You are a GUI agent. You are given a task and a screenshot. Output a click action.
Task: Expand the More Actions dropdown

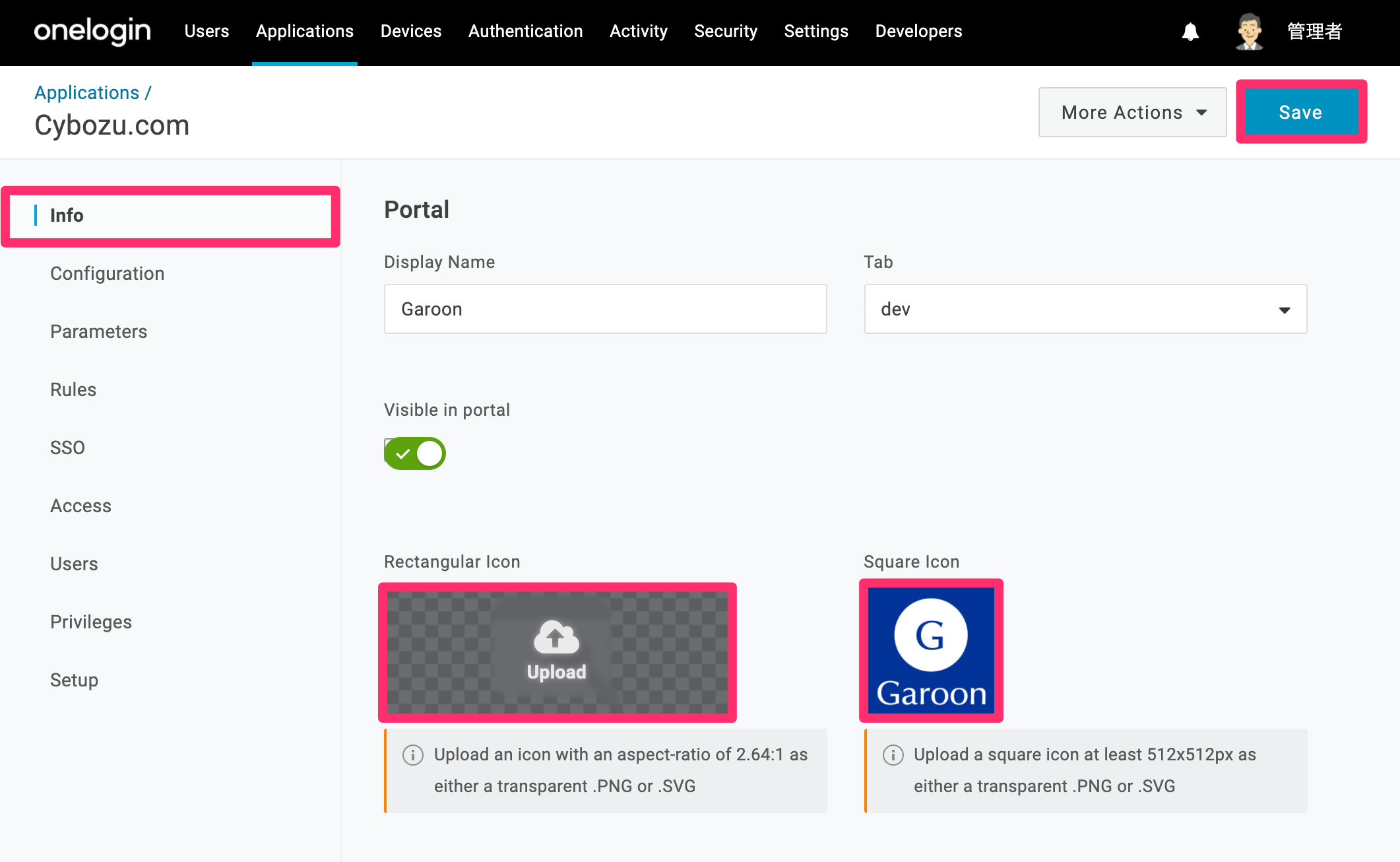click(1132, 112)
